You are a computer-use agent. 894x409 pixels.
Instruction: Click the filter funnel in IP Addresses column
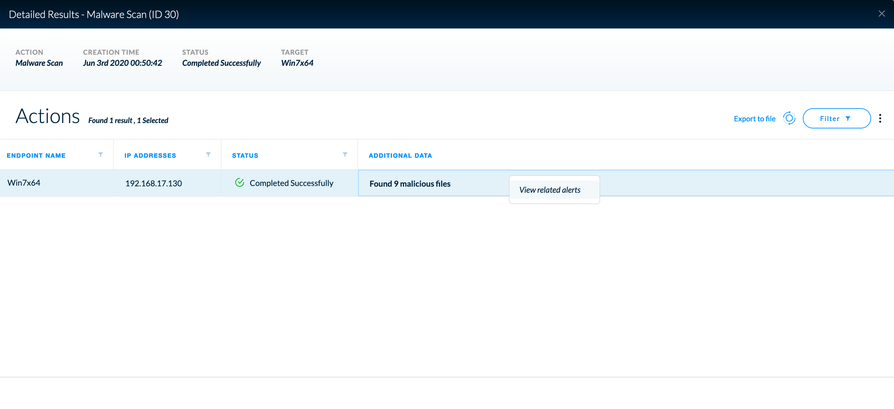[x=208, y=155]
